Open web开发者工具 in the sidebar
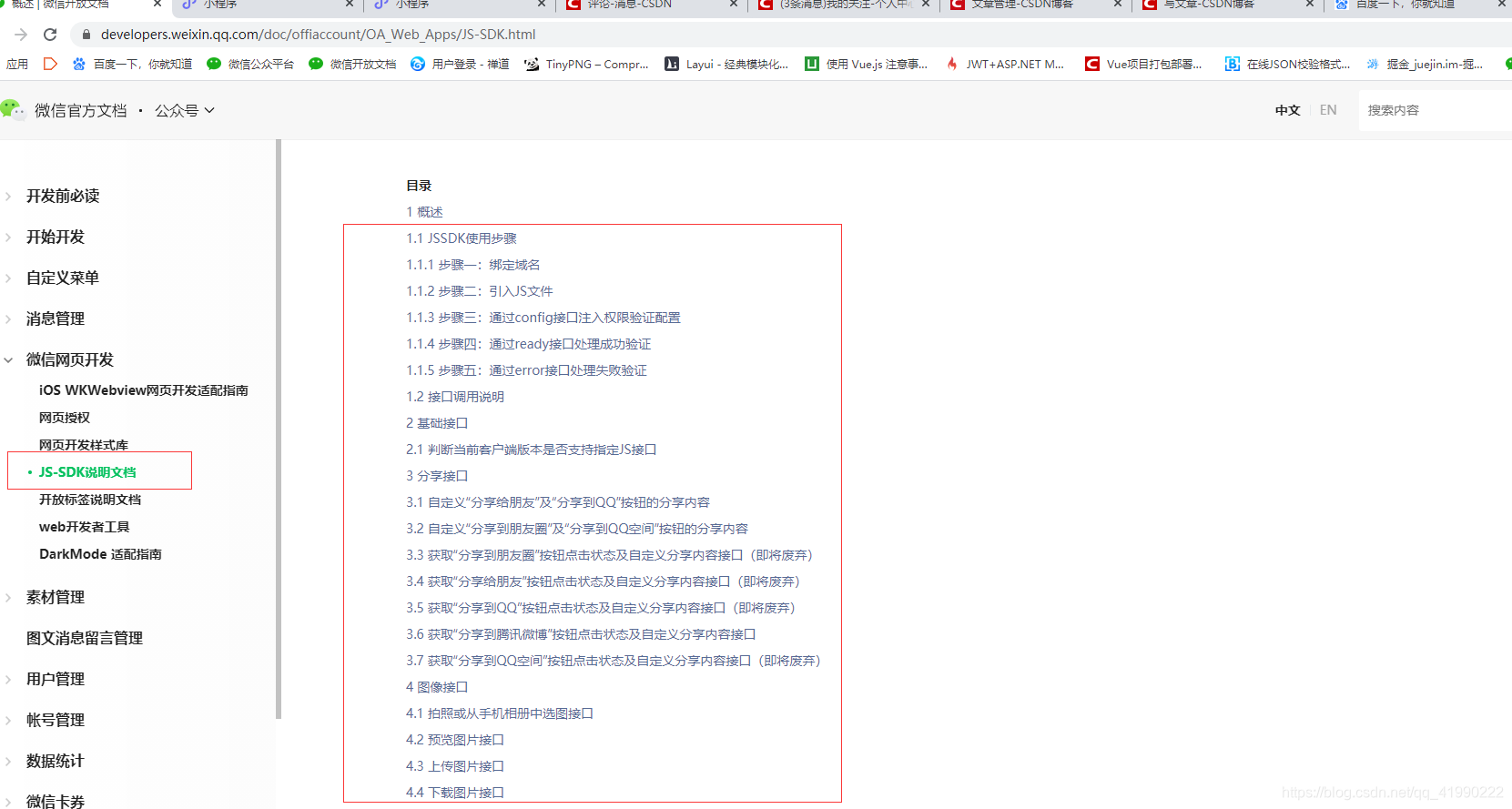 [x=85, y=527]
